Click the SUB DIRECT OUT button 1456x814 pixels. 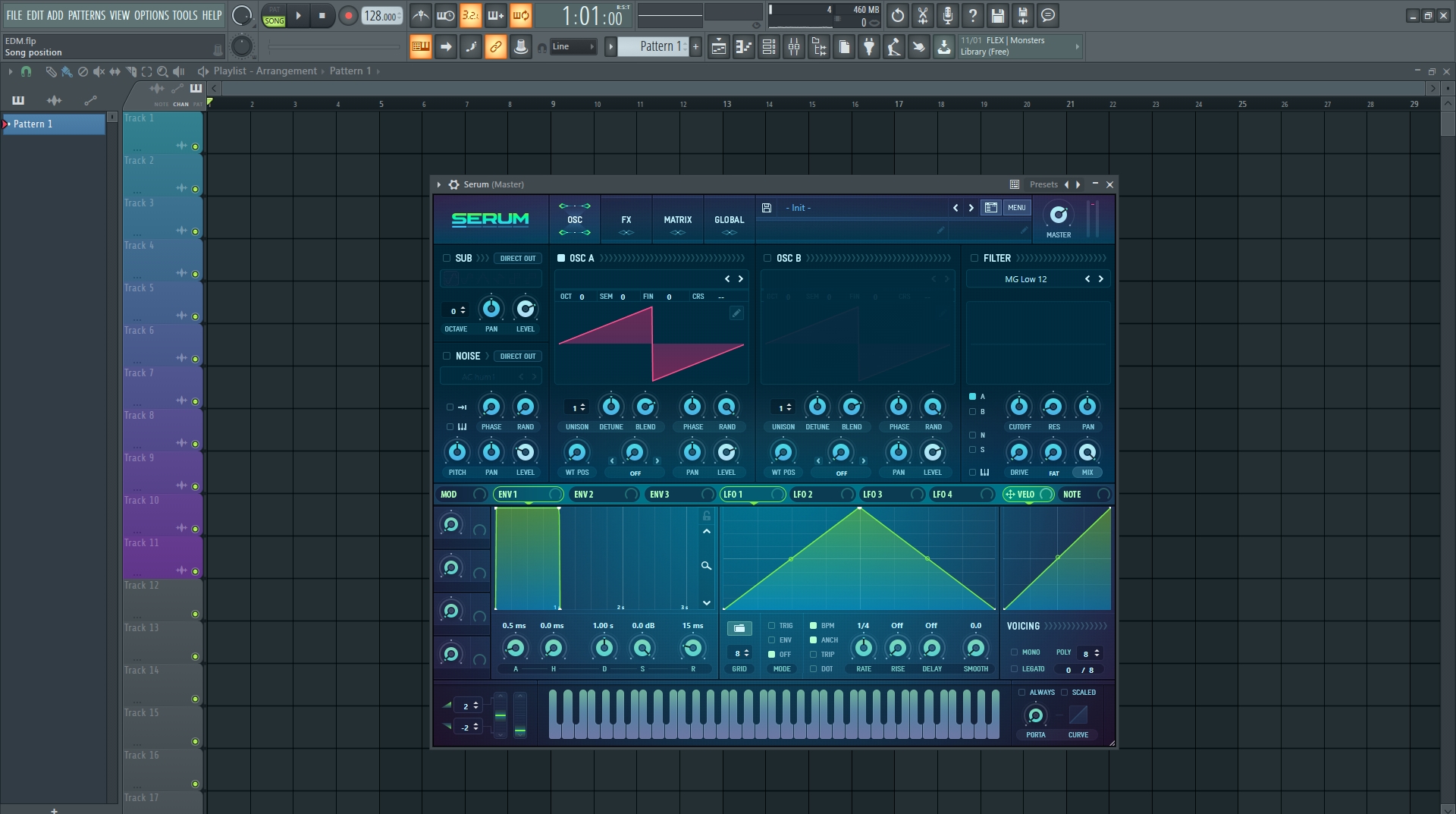[518, 259]
